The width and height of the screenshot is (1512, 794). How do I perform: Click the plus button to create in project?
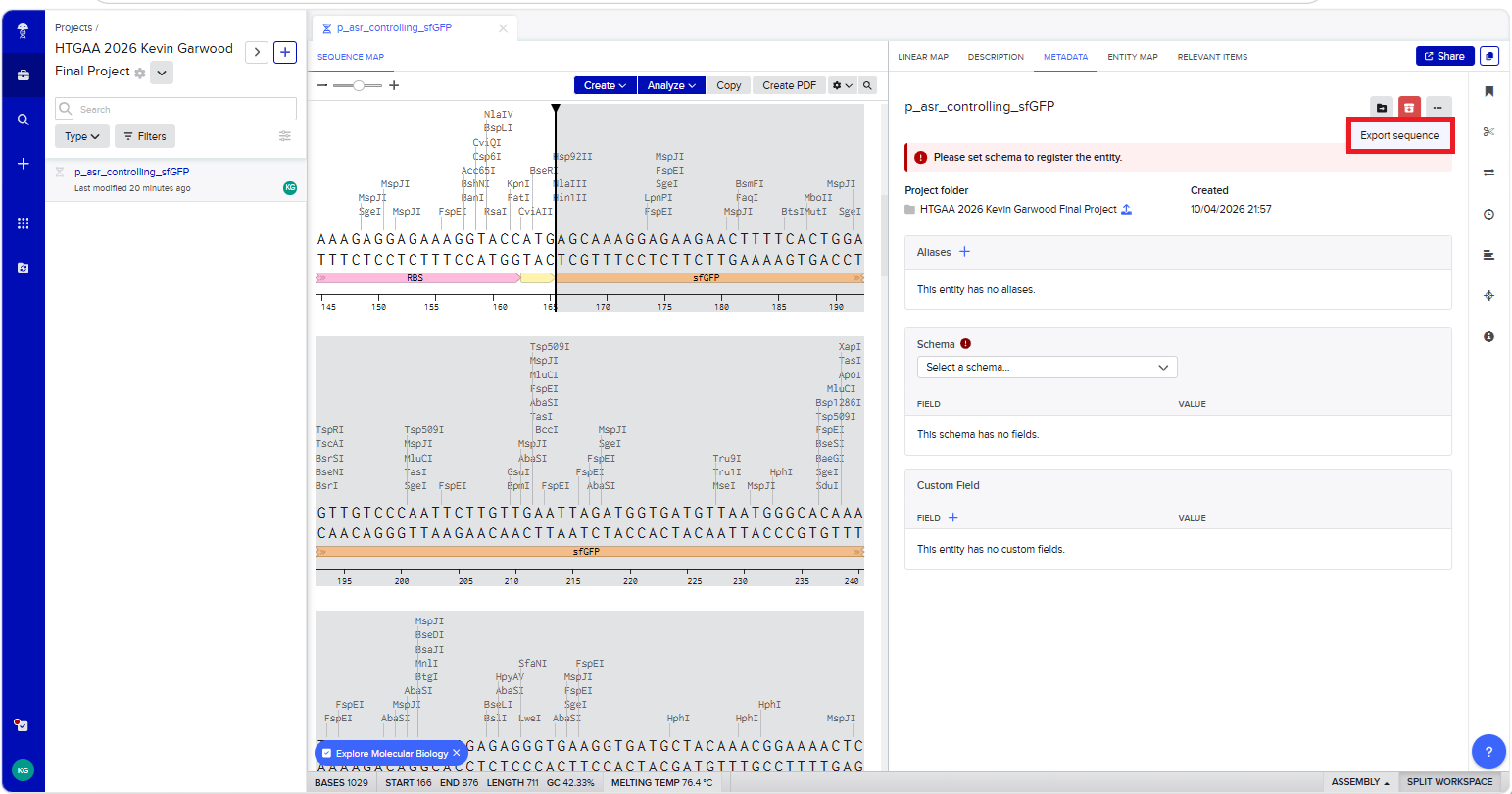[285, 52]
